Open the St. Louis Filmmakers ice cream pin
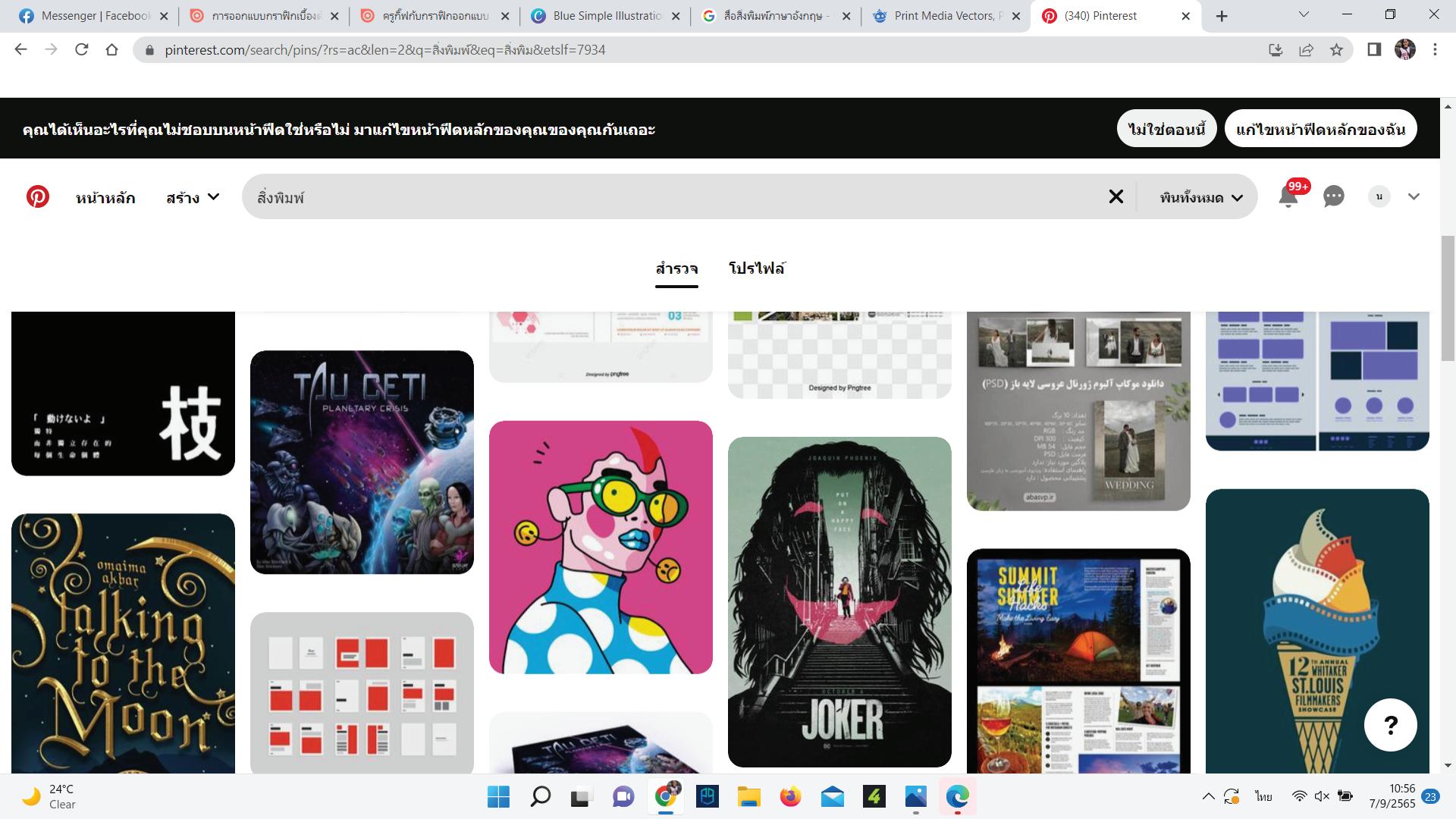 pos(1317,631)
